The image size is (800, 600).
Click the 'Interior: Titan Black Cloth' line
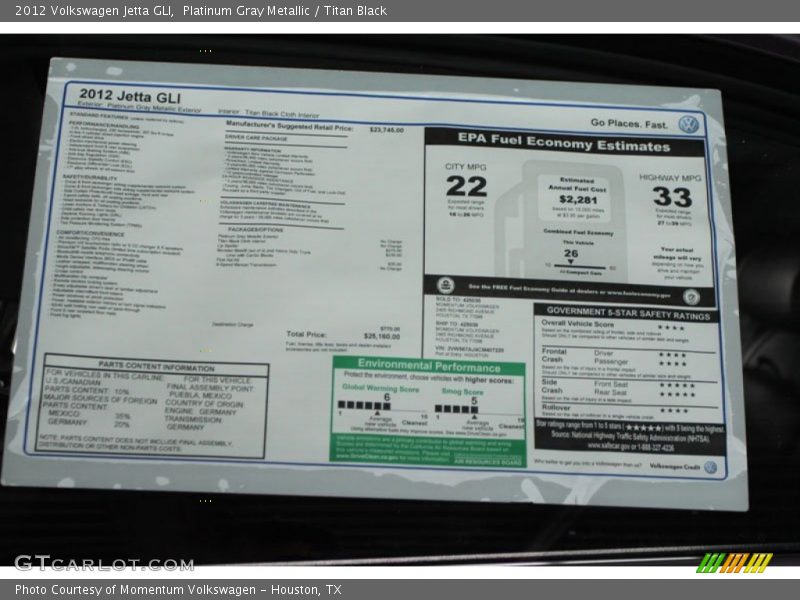268,113
